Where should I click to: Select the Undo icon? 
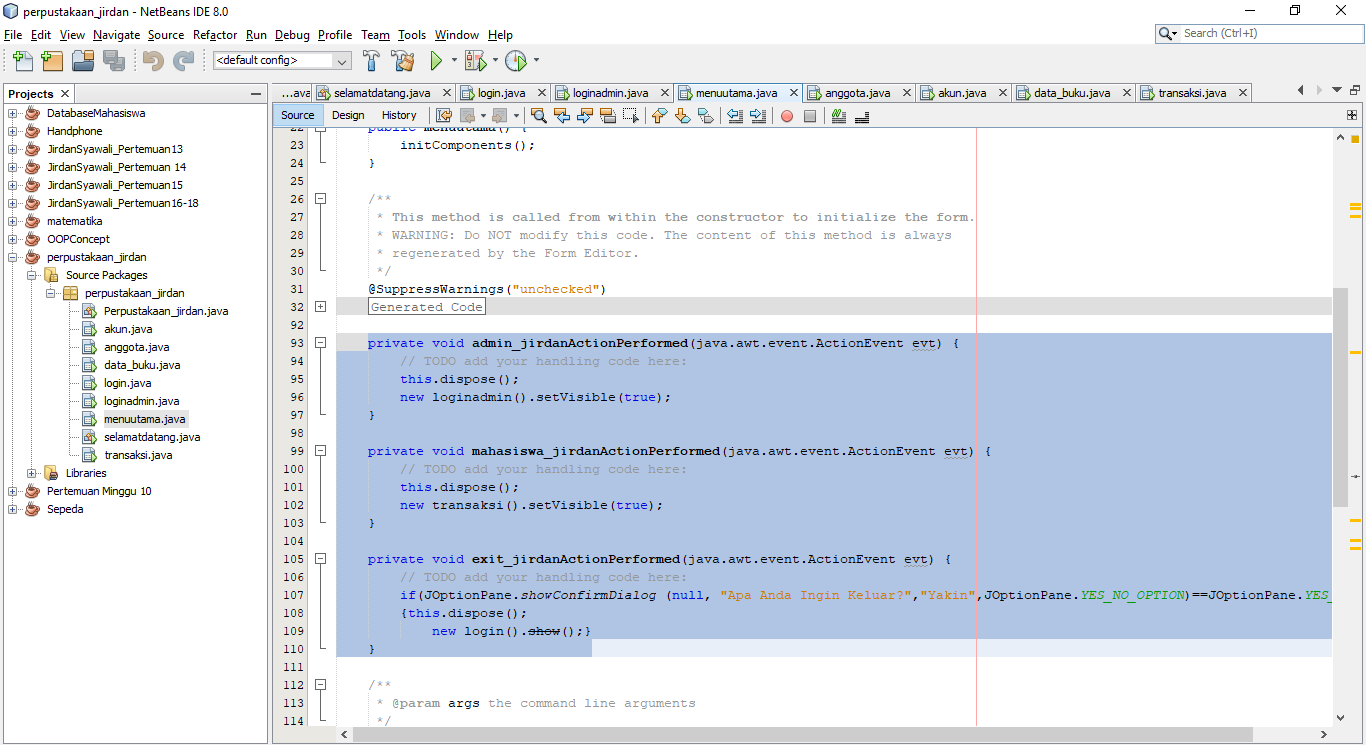click(151, 61)
